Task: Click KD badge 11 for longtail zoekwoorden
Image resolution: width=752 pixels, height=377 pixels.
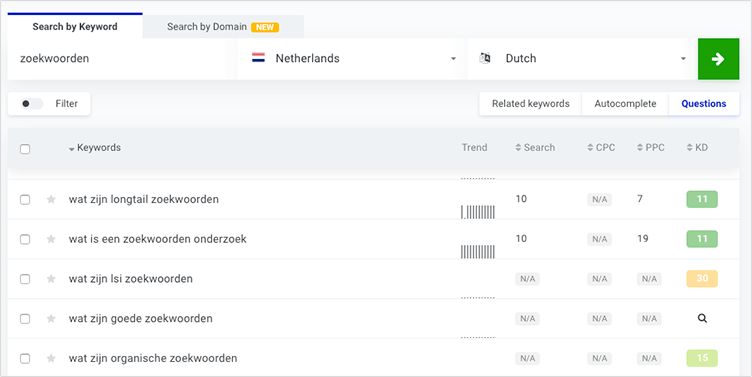Action: tap(702, 199)
